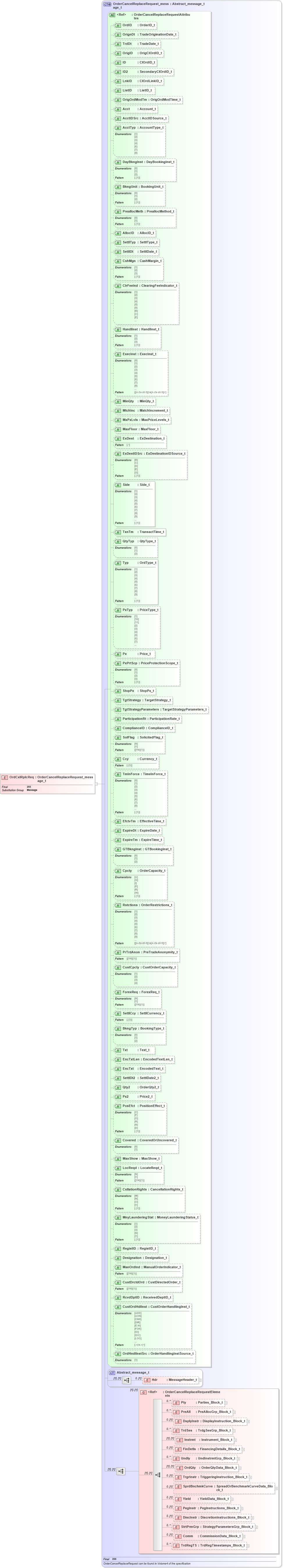
Task: Expand the DsplyInstr : DisplayInstruction_Block_t element
Action: click(x=248, y=1421)
